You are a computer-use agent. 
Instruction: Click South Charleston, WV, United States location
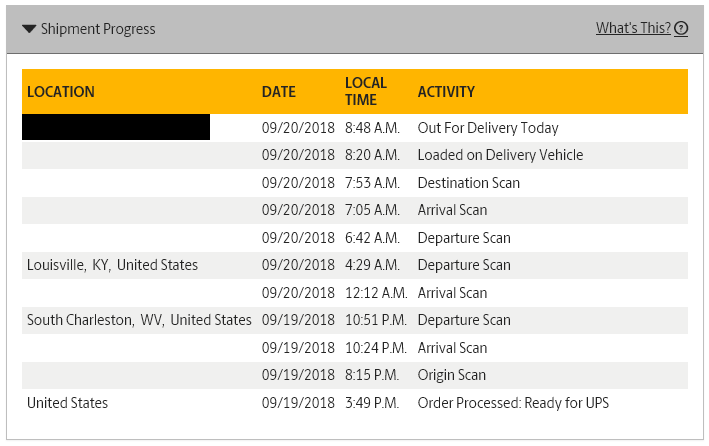[x=139, y=320]
